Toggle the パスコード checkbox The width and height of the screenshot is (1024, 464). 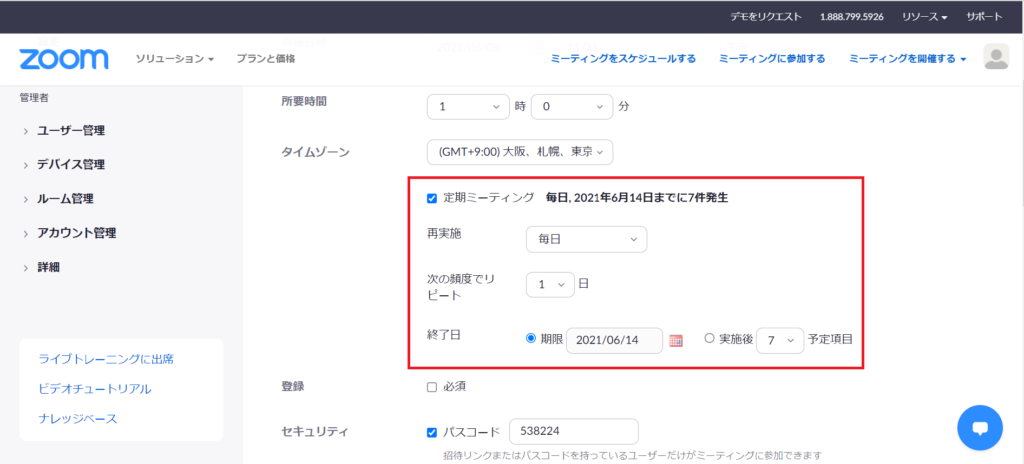point(432,432)
